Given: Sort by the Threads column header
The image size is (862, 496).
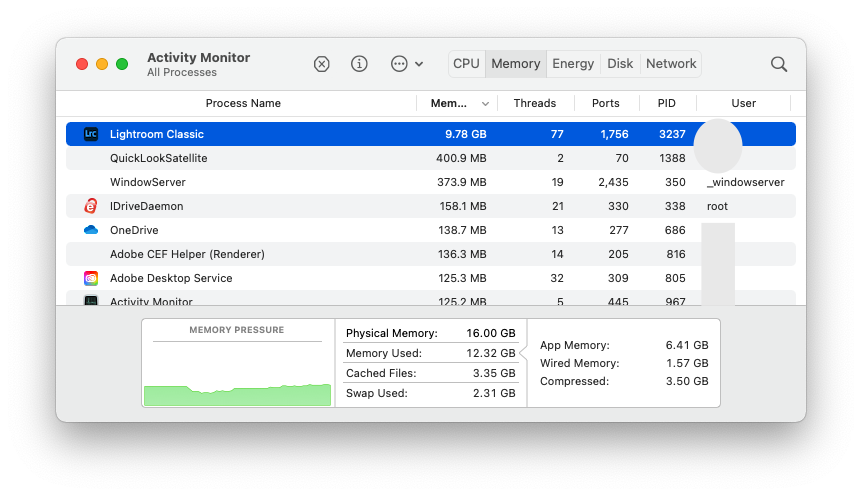Looking at the screenshot, I should coord(534,103).
